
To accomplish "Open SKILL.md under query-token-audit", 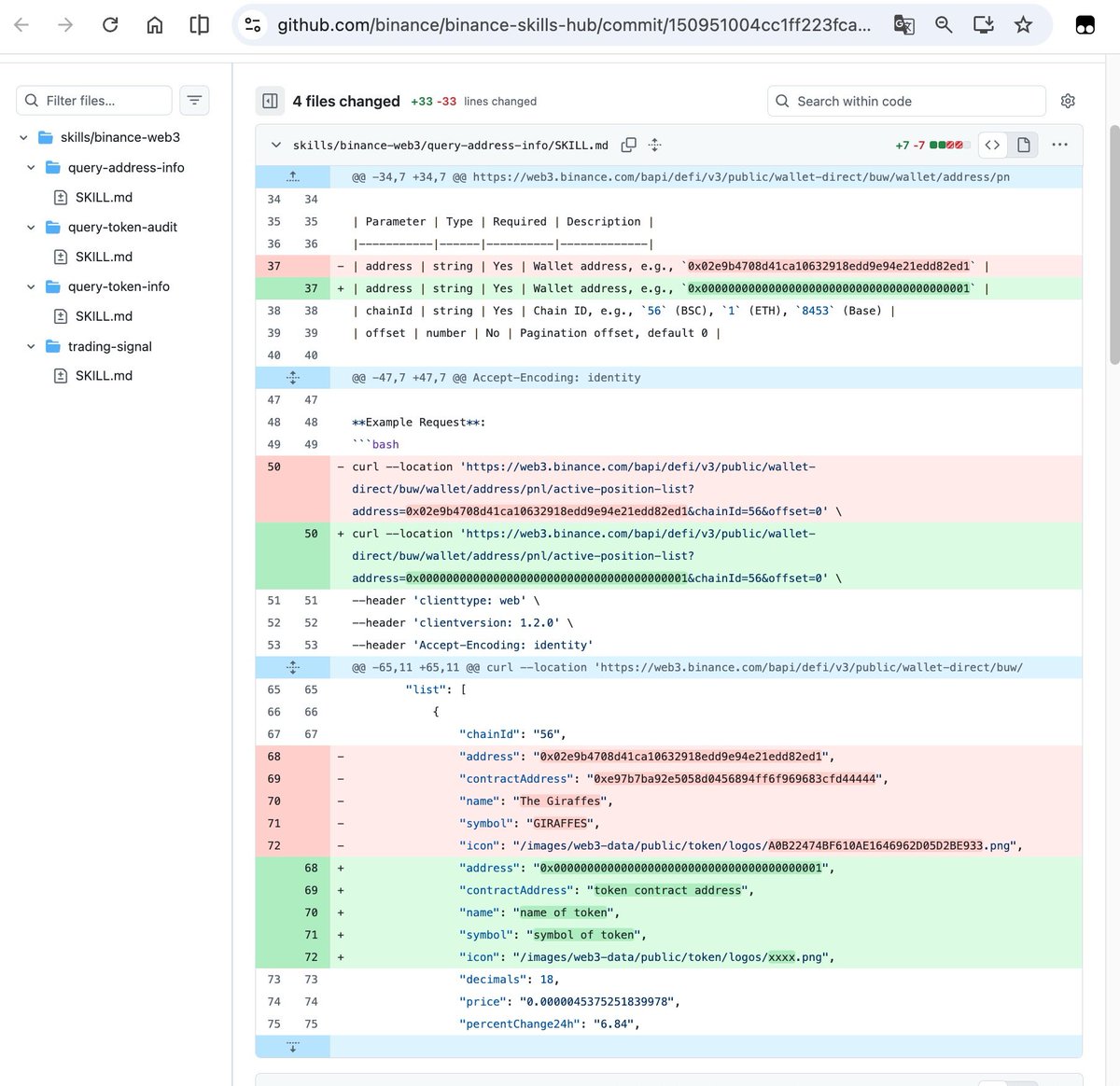I will 104,257.
